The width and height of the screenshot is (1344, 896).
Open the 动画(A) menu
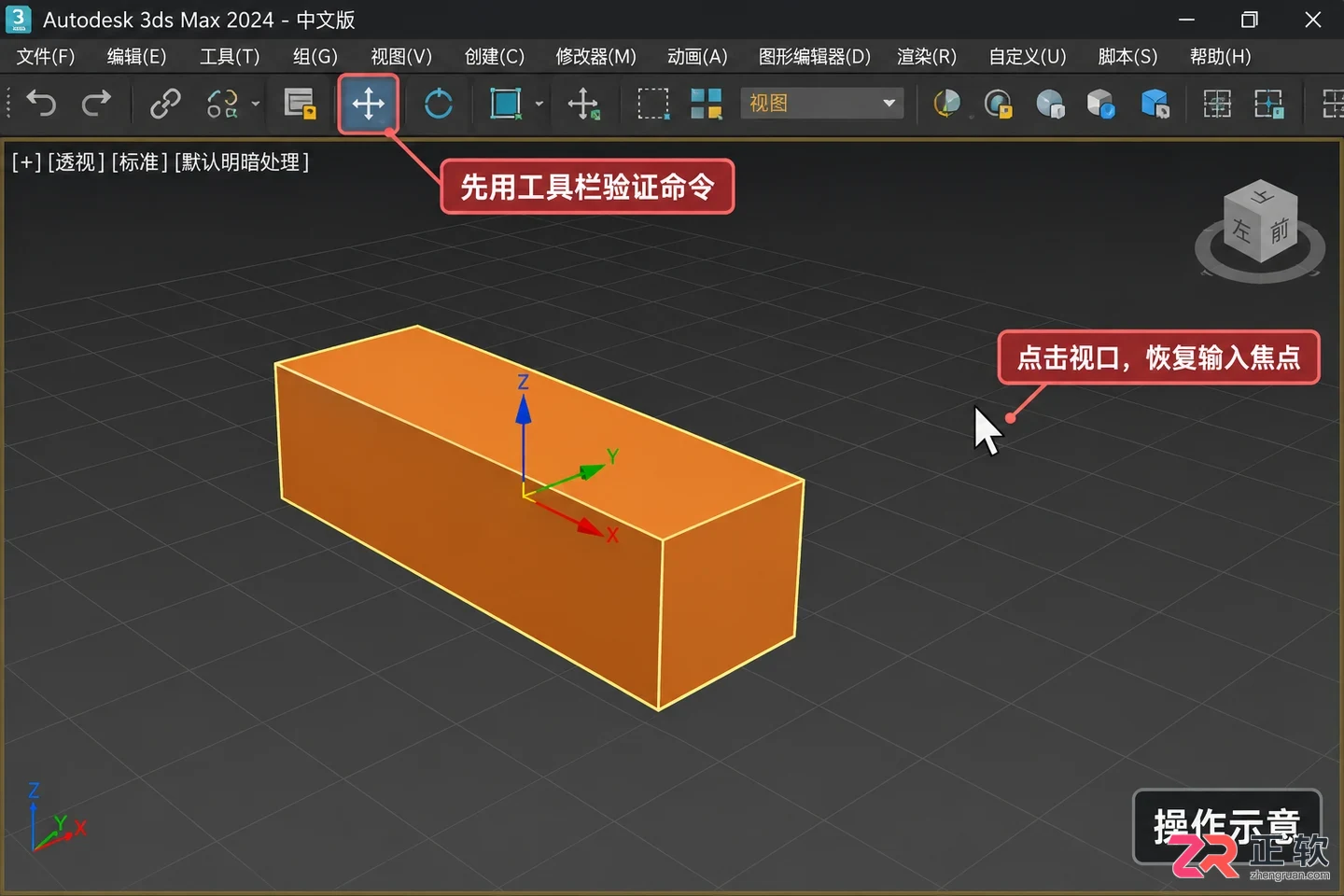pos(697,57)
